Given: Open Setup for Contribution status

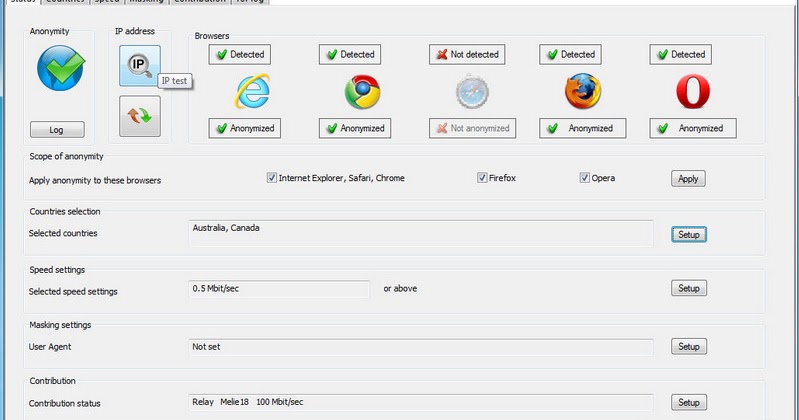Looking at the screenshot, I should click(689, 403).
